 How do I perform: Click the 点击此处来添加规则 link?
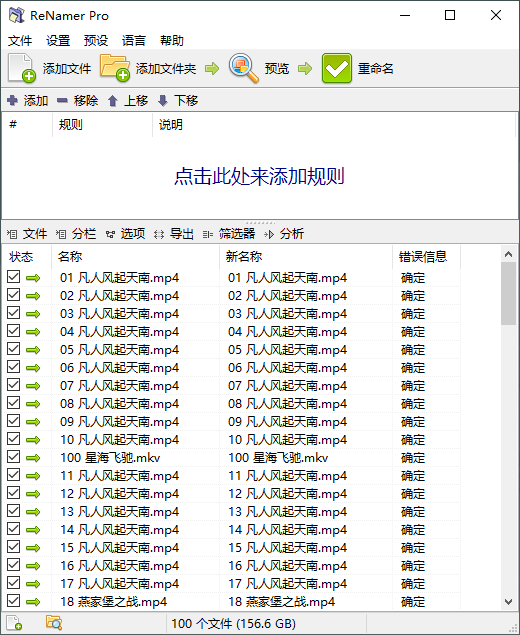(259, 177)
